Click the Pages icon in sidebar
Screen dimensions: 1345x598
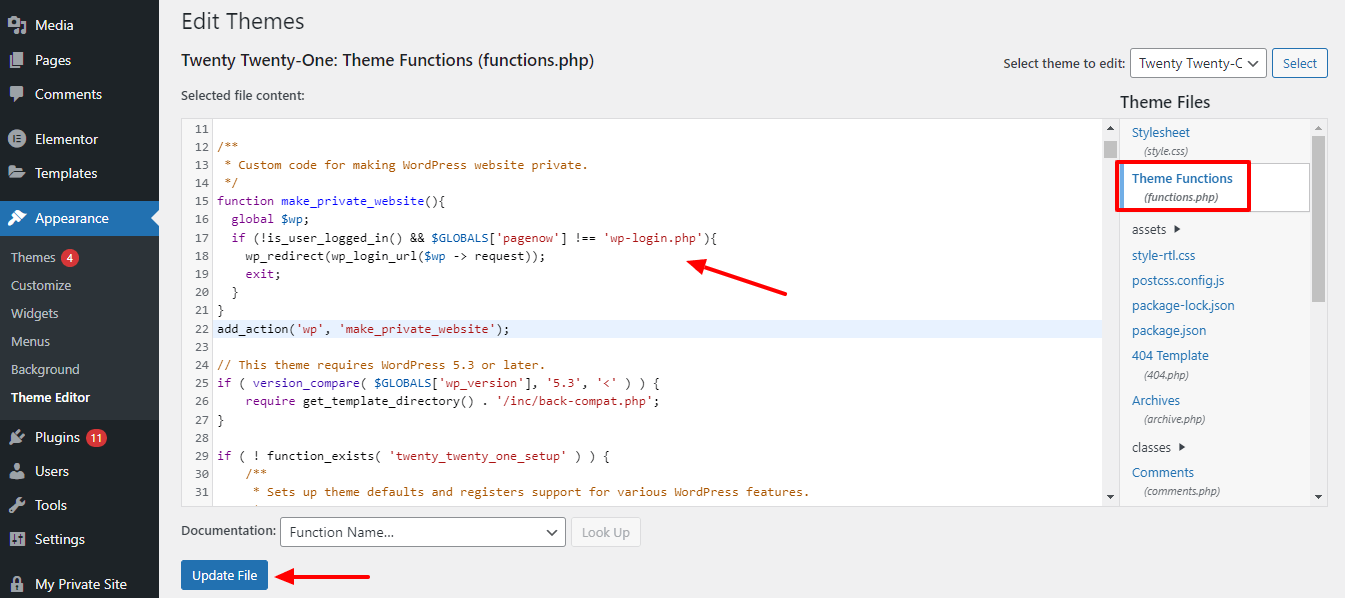click(x=17, y=60)
